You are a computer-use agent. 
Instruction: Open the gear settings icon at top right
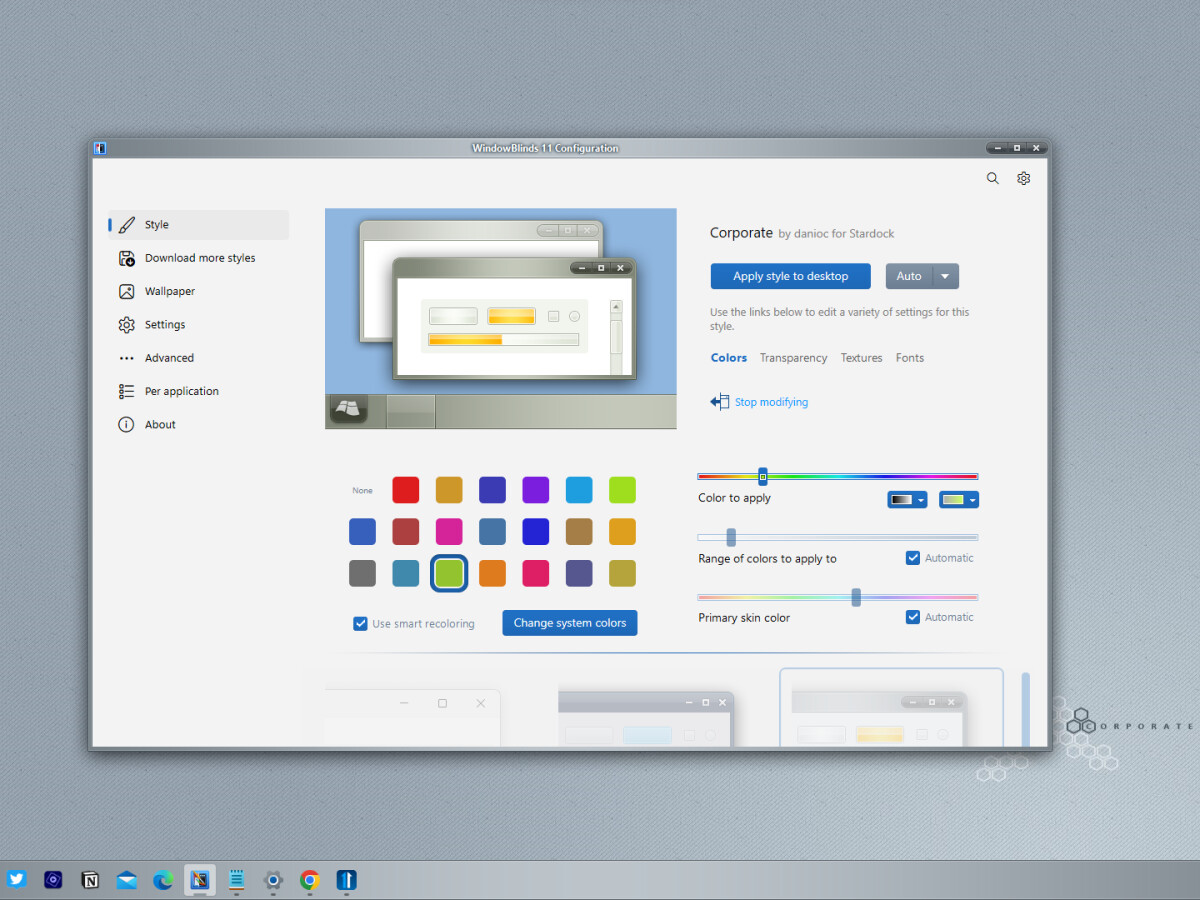point(1023,178)
